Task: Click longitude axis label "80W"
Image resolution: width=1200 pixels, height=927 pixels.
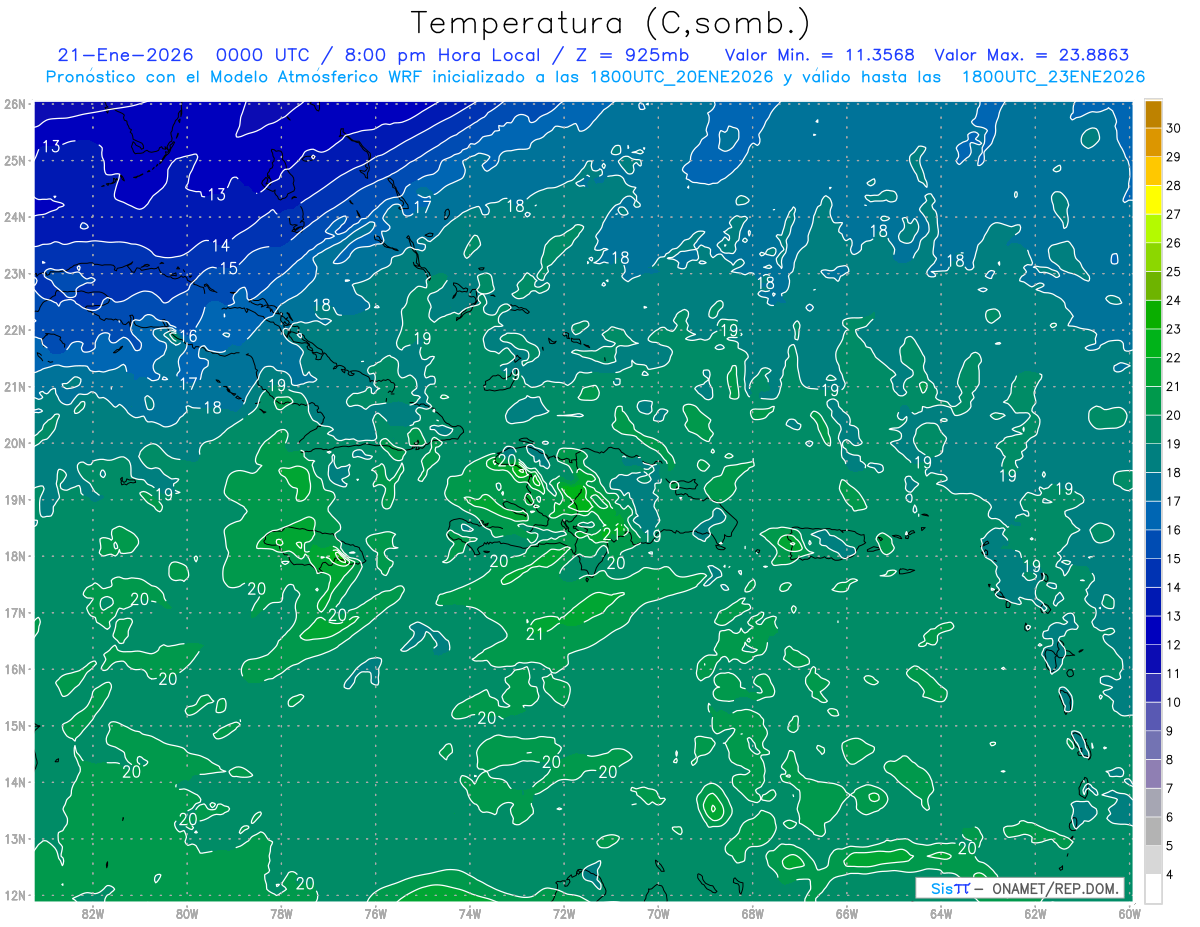Action: click(186, 913)
